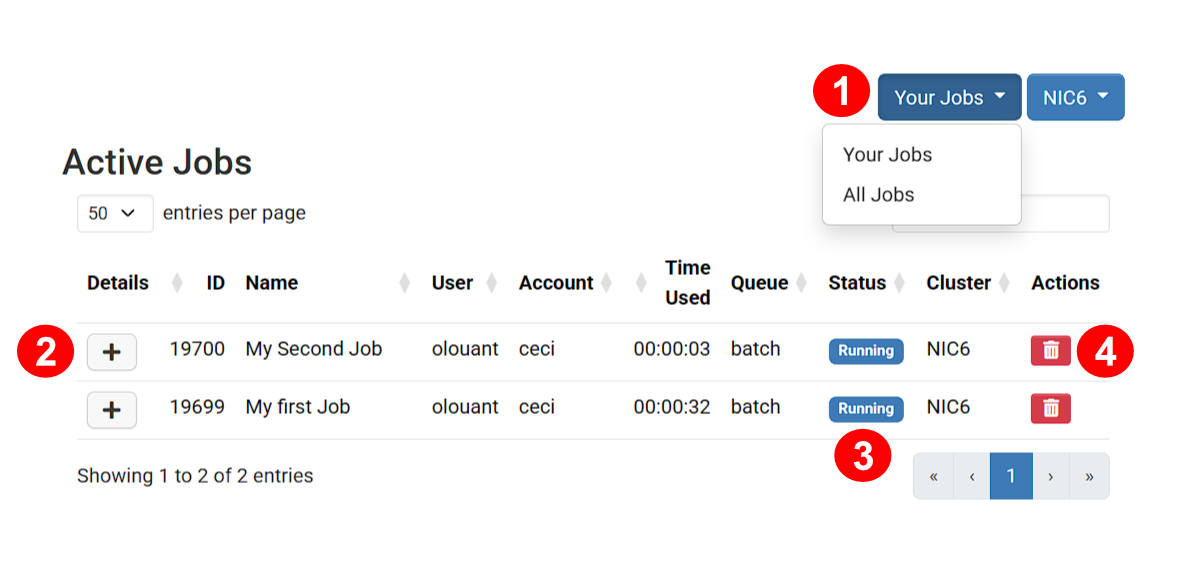Image resolution: width=1177 pixels, height=580 pixels.
Task: Sort table by User column header
Action: coord(452,283)
